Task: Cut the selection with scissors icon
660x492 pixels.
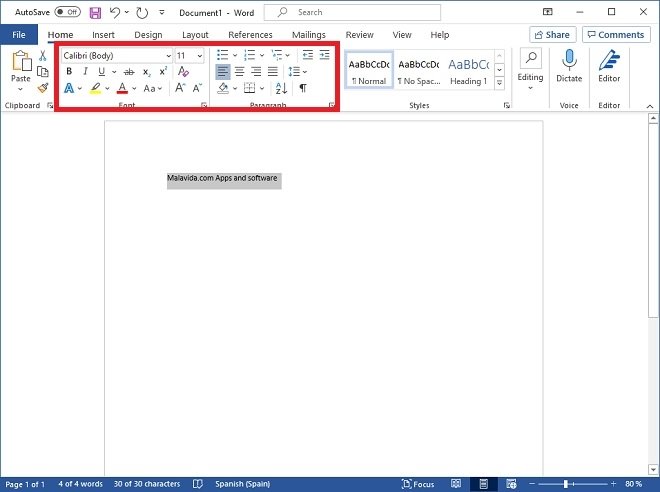Action: coord(43,56)
